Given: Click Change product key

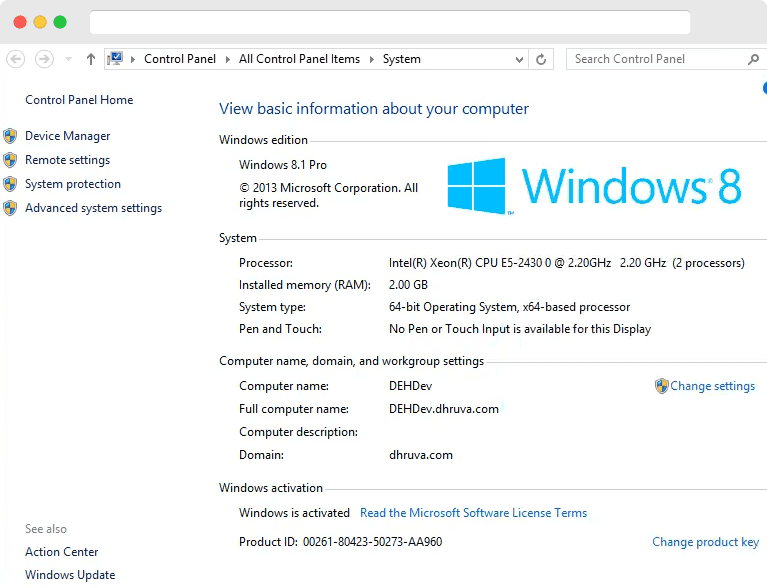Looking at the screenshot, I should [x=705, y=542].
